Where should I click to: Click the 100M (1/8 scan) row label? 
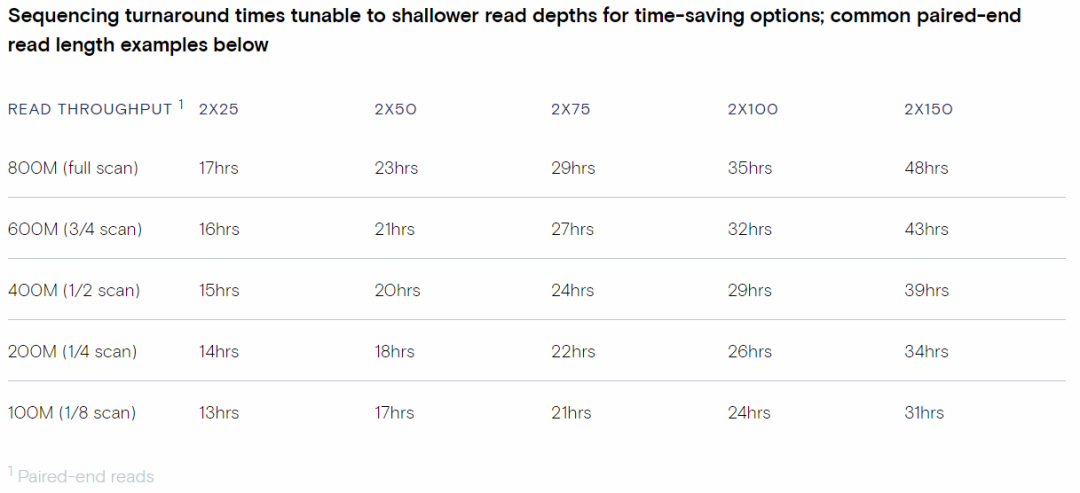(72, 412)
